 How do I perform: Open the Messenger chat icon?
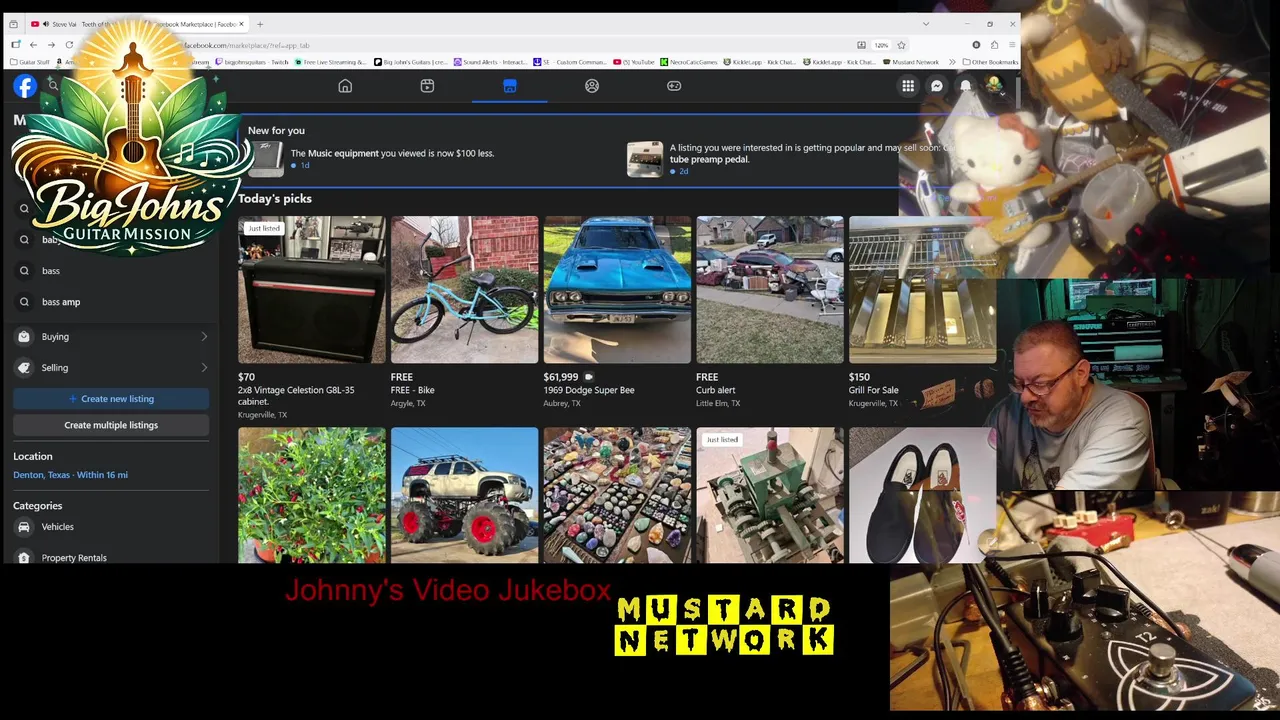937,86
